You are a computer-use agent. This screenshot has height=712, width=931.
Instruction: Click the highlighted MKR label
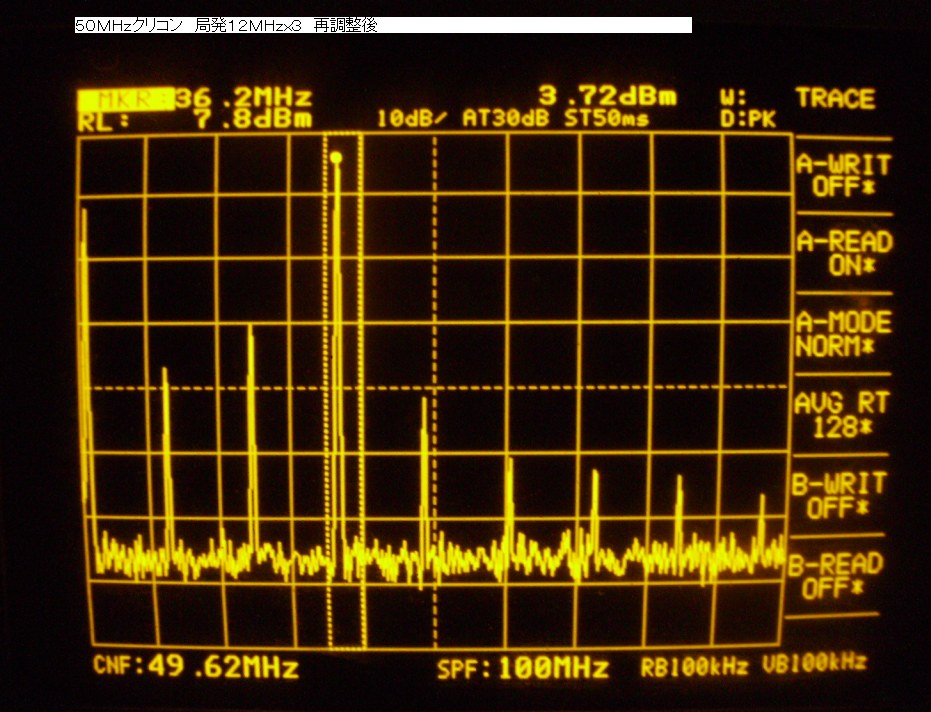click(x=126, y=99)
